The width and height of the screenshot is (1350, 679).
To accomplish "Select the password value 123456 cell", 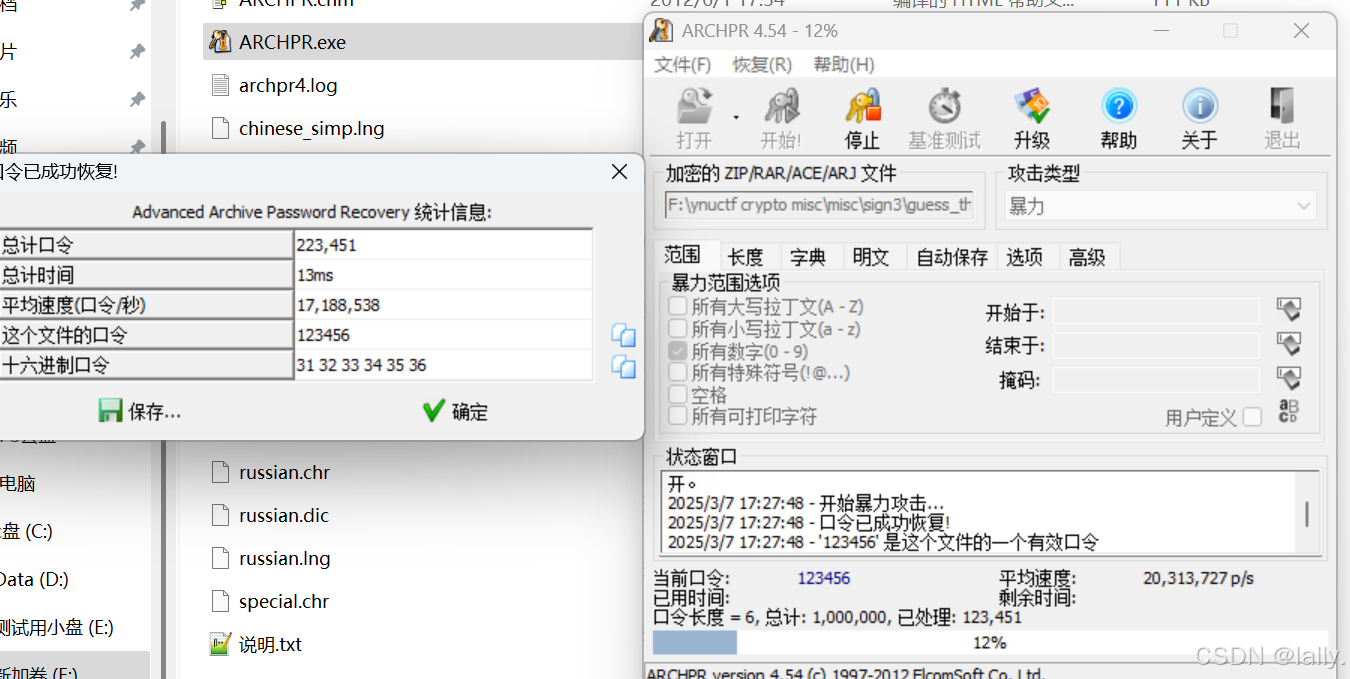I will tap(443, 335).
